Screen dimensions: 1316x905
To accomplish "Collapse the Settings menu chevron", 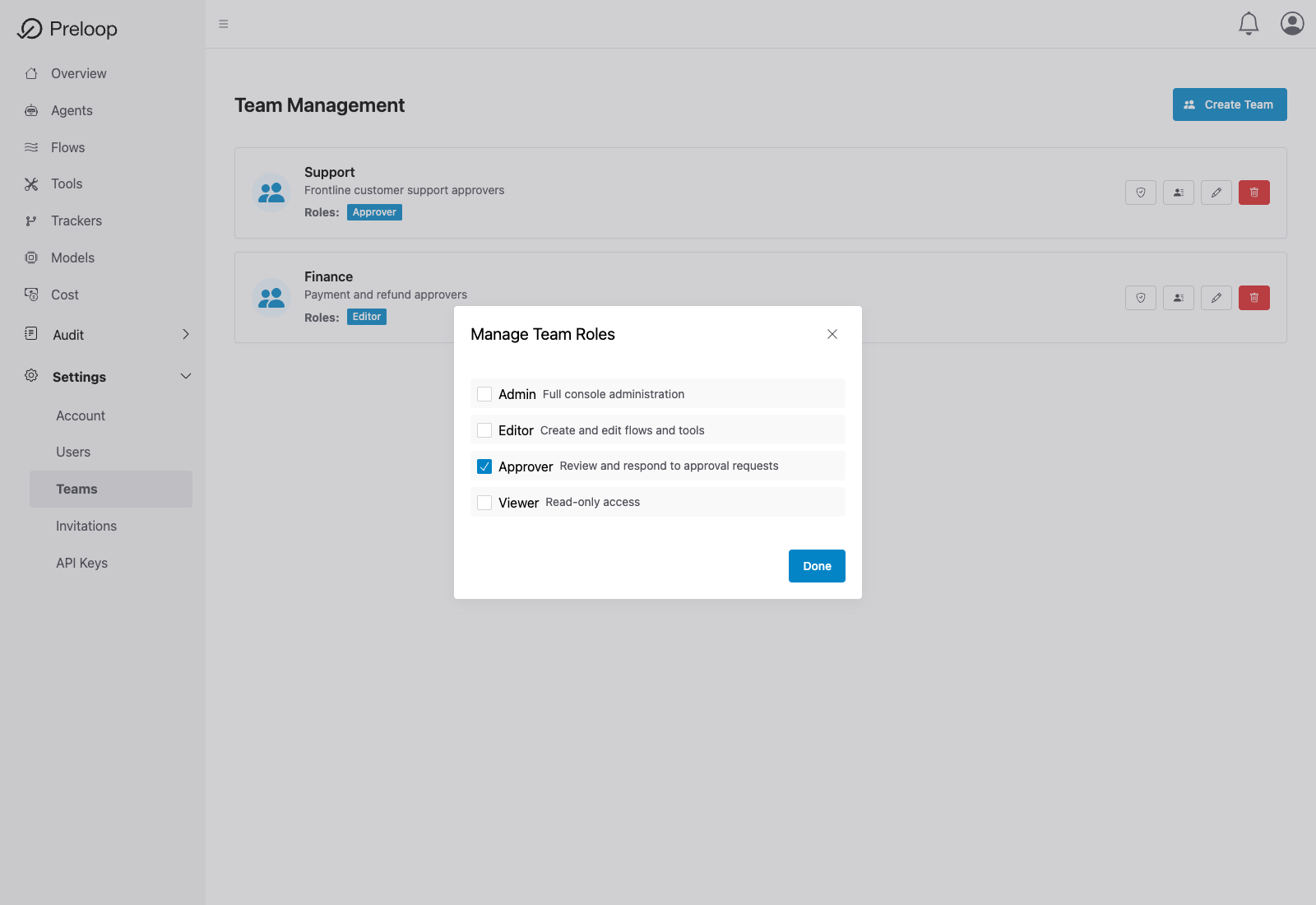I will [186, 376].
